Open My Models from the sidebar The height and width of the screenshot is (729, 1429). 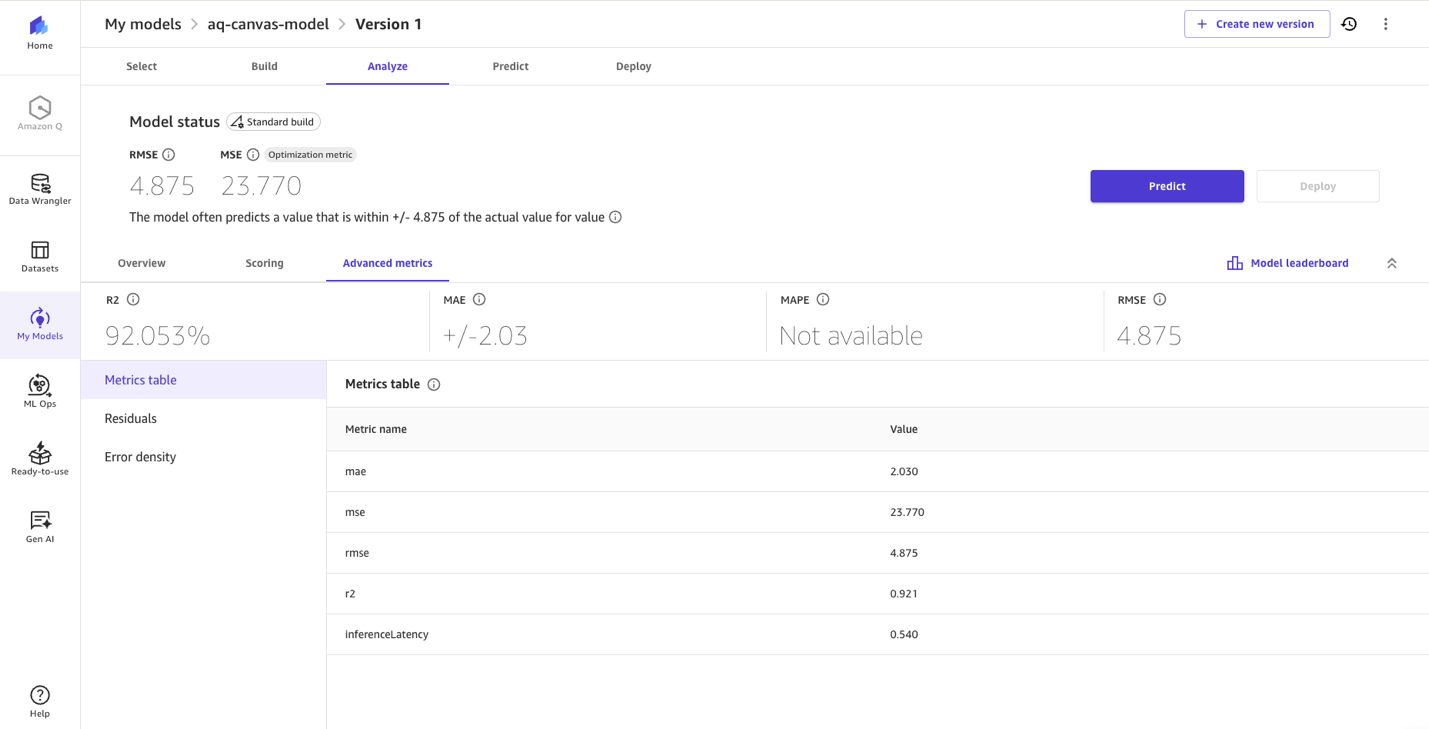pyautogui.click(x=39, y=323)
